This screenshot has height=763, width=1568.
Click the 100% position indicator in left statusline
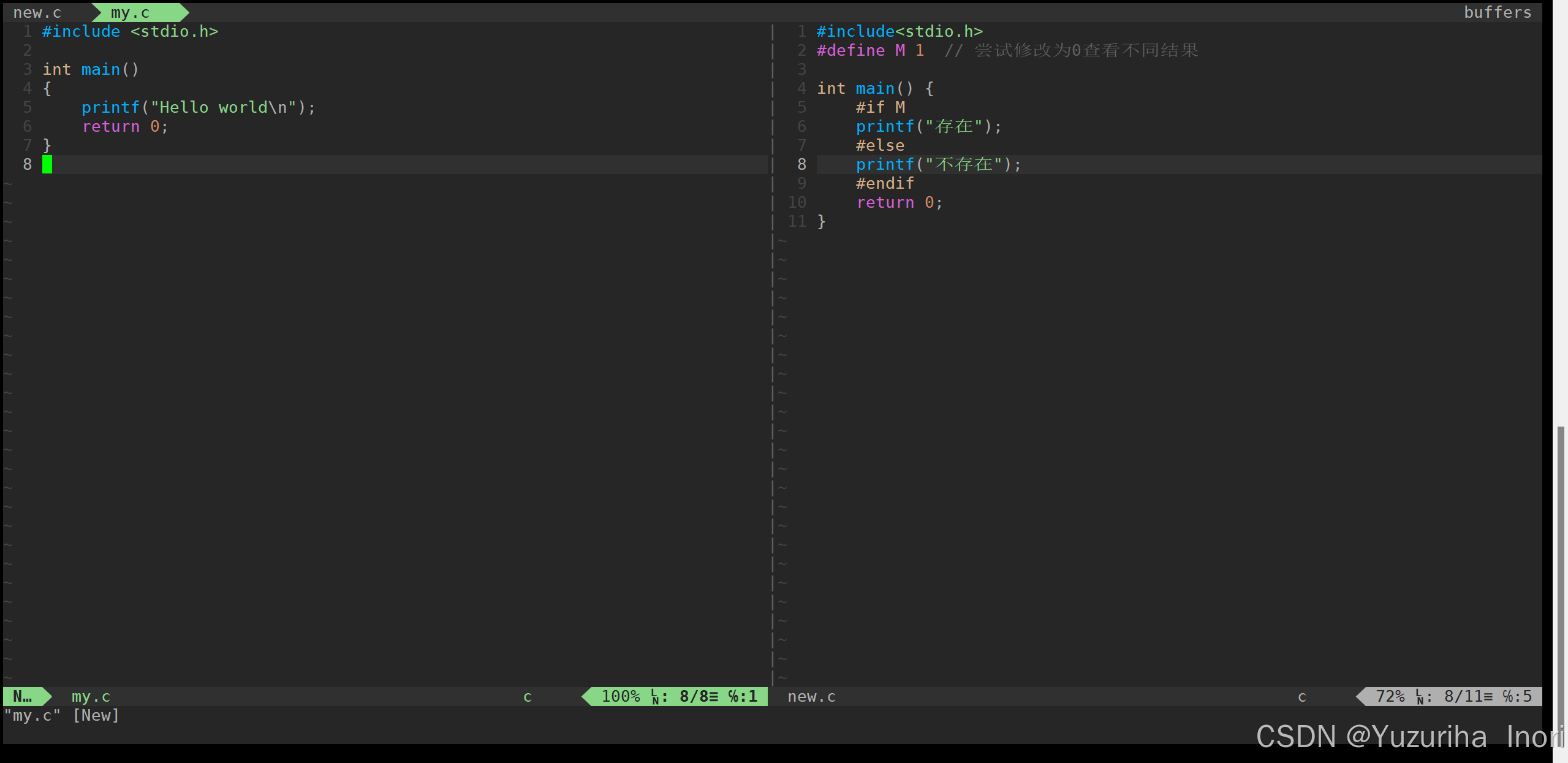[620, 696]
